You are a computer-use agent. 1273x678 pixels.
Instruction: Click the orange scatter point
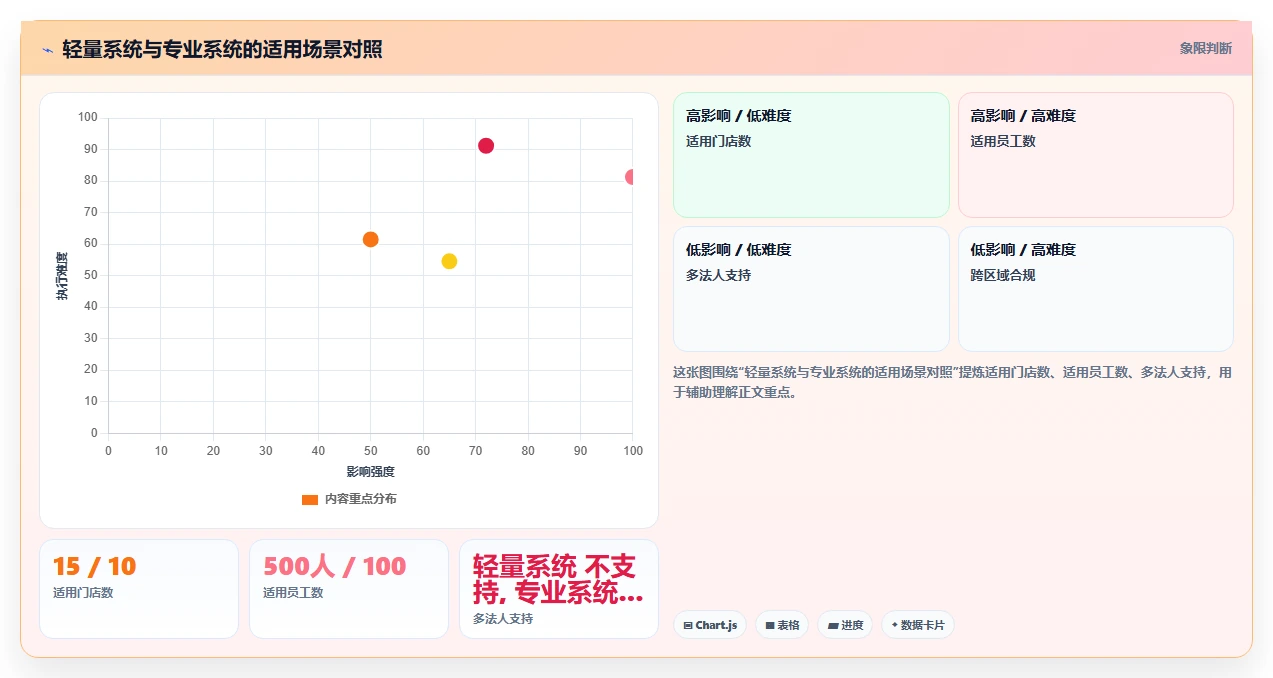(370, 240)
